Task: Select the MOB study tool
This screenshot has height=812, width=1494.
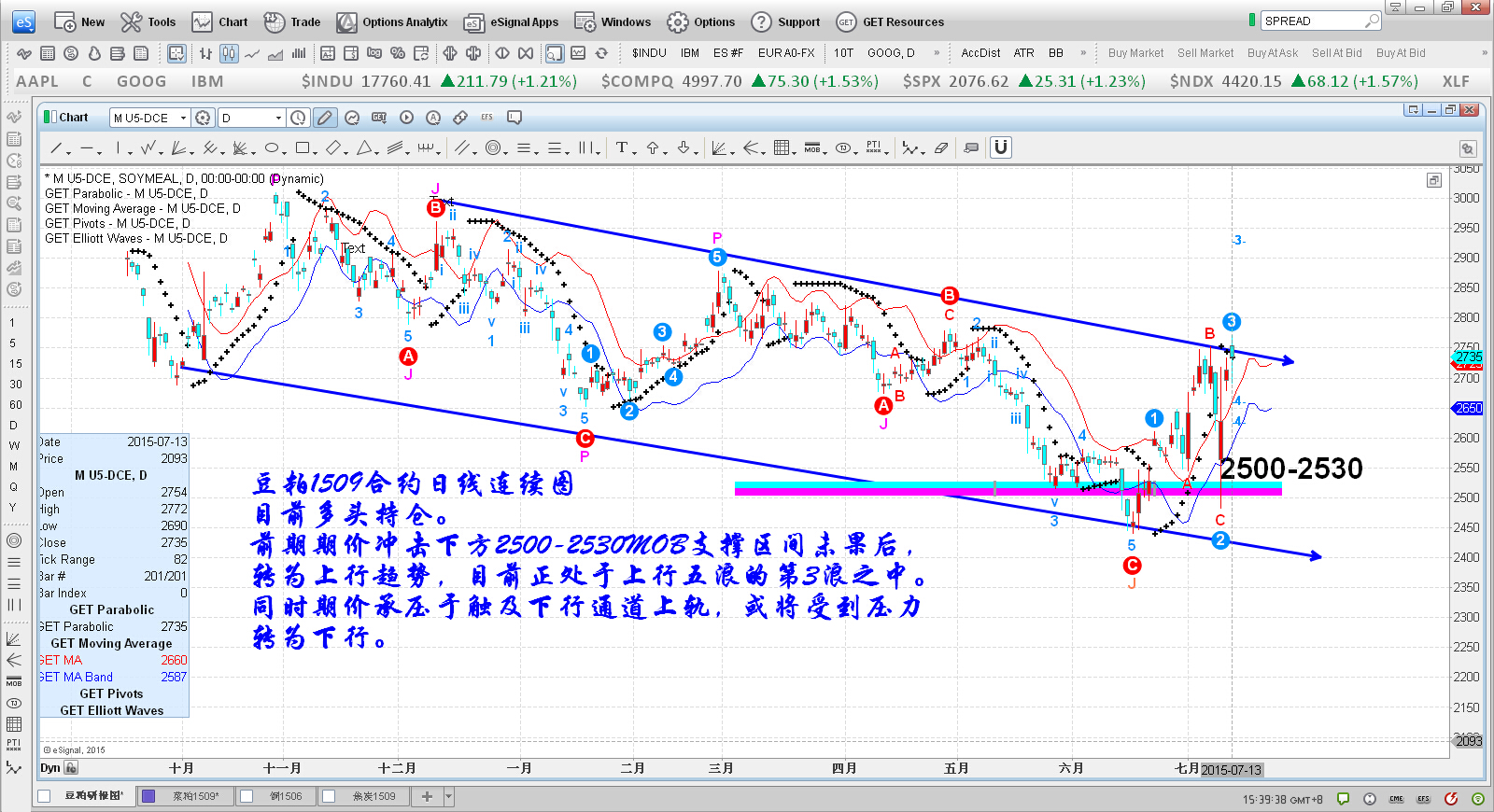Action: coord(812,147)
